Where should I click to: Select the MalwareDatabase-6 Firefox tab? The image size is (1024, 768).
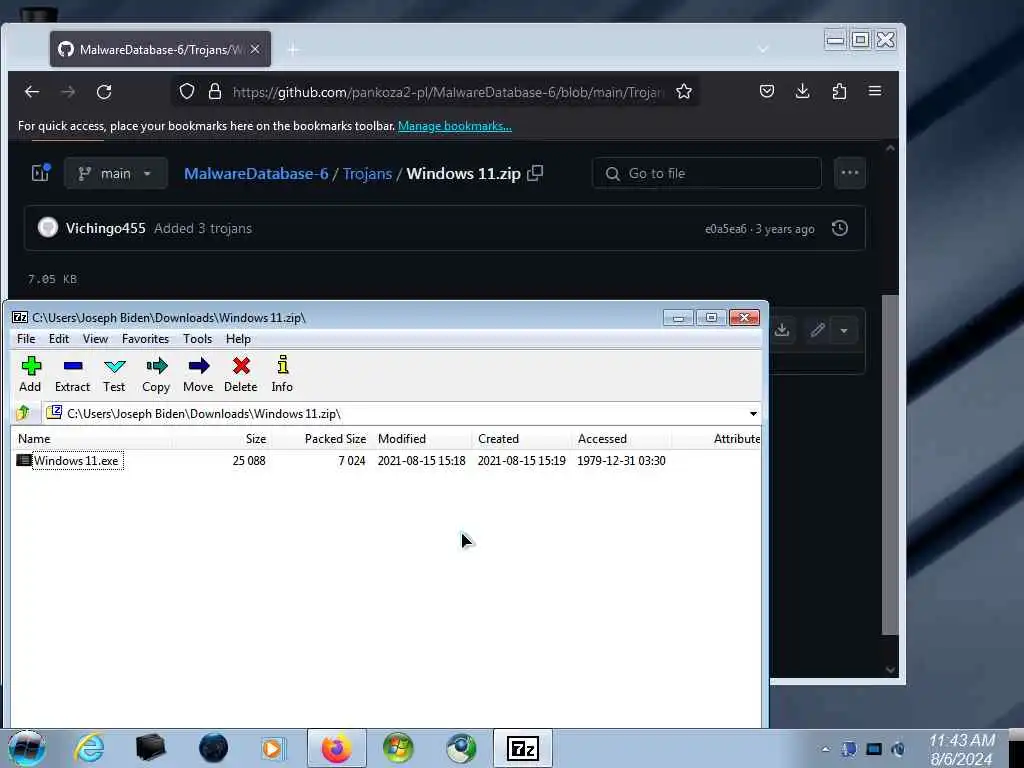tap(160, 49)
